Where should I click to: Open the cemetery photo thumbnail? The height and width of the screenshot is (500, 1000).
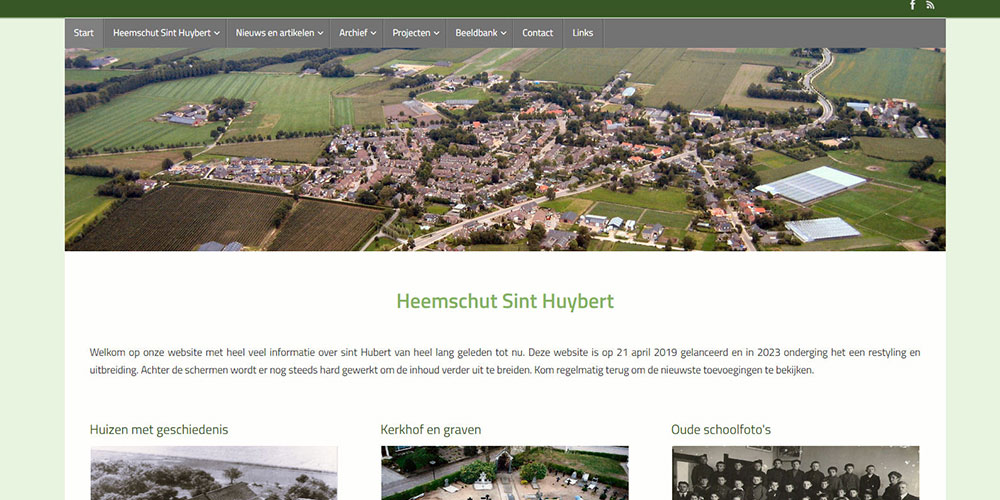504,473
